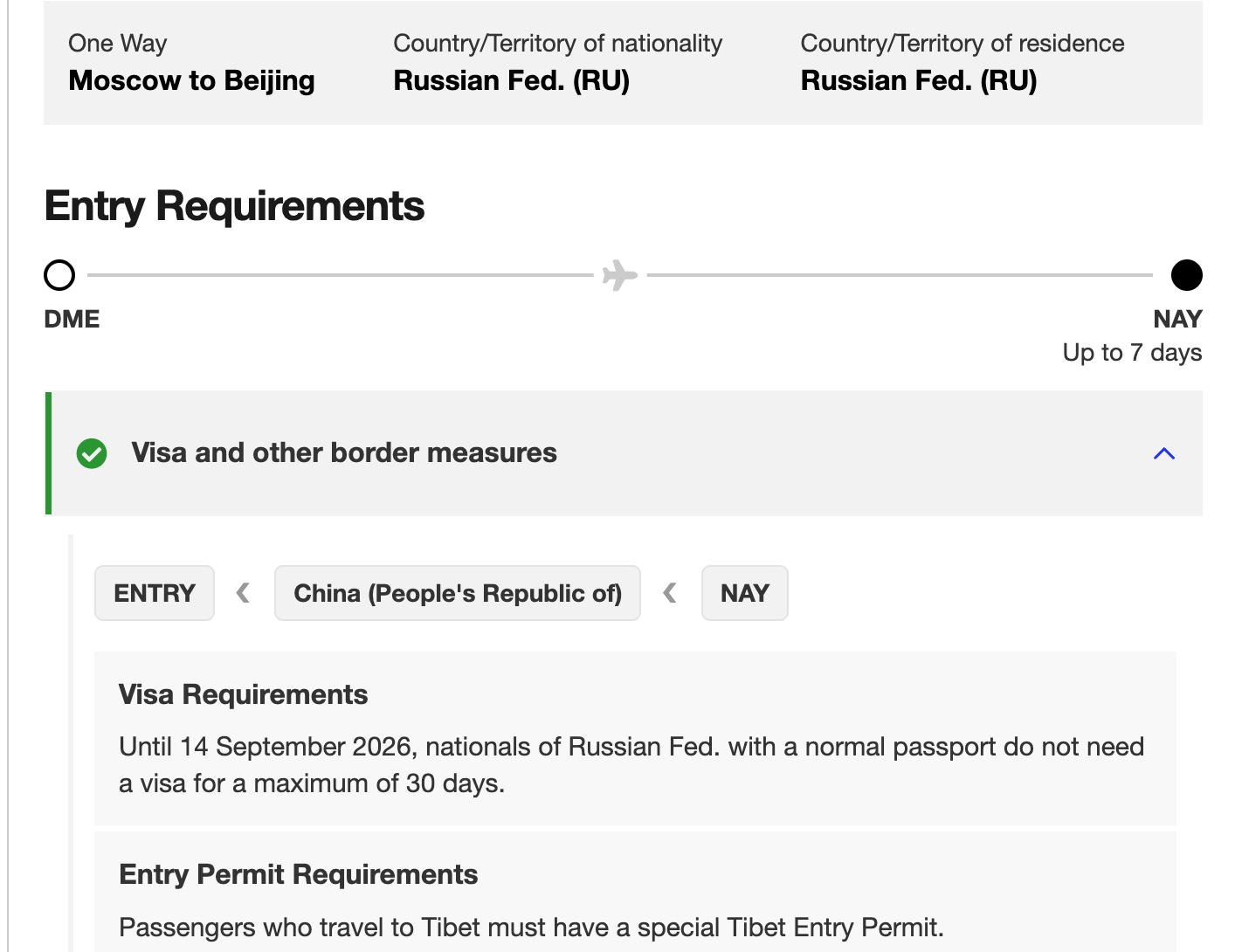Click the Entry Requirements heading
Image resolution: width=1235 pixels, height=952 pixels.
[x=234, y=207]
